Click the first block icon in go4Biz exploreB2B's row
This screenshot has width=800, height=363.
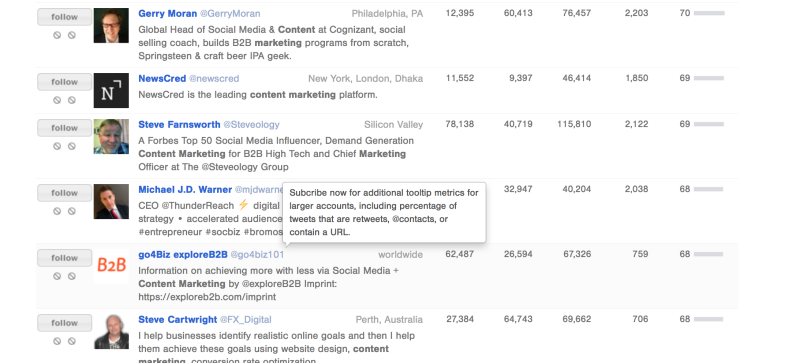[x=57, y=276]
